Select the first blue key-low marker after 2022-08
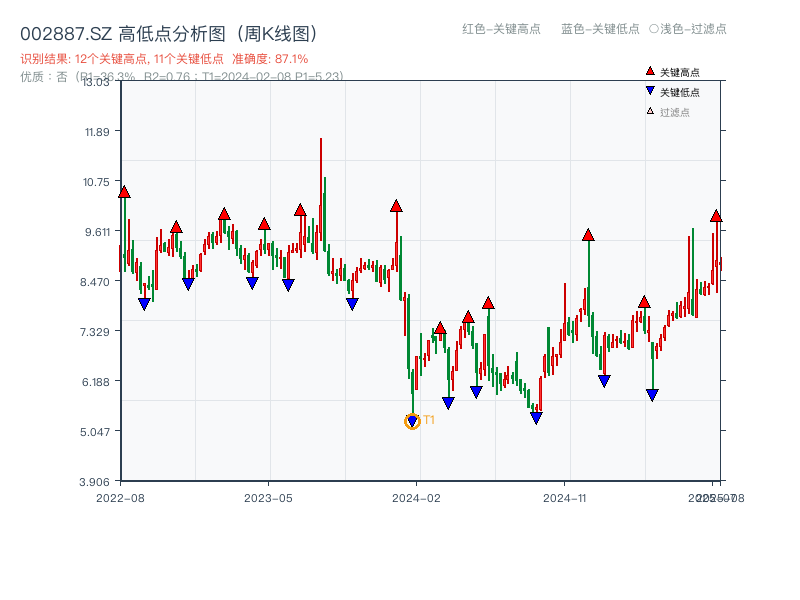Viewport: 800px width, 600px height. [144, 304]
